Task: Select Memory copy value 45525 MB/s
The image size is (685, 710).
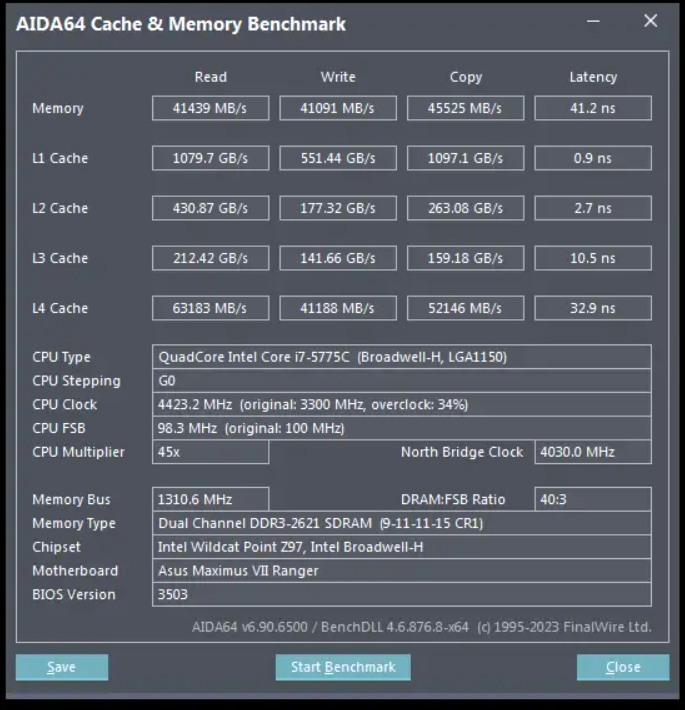Action: pos(465,108)
